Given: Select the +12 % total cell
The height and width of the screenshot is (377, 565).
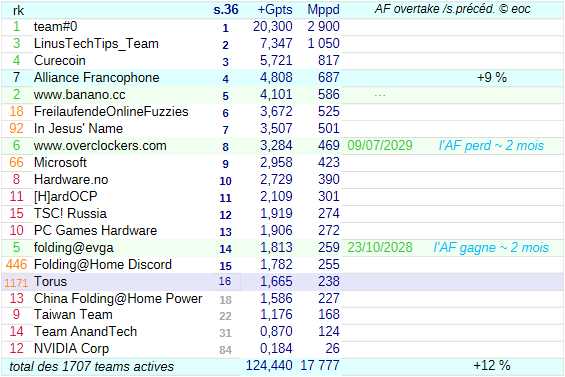Looking at the screenshot, I should tap(492, 366).
